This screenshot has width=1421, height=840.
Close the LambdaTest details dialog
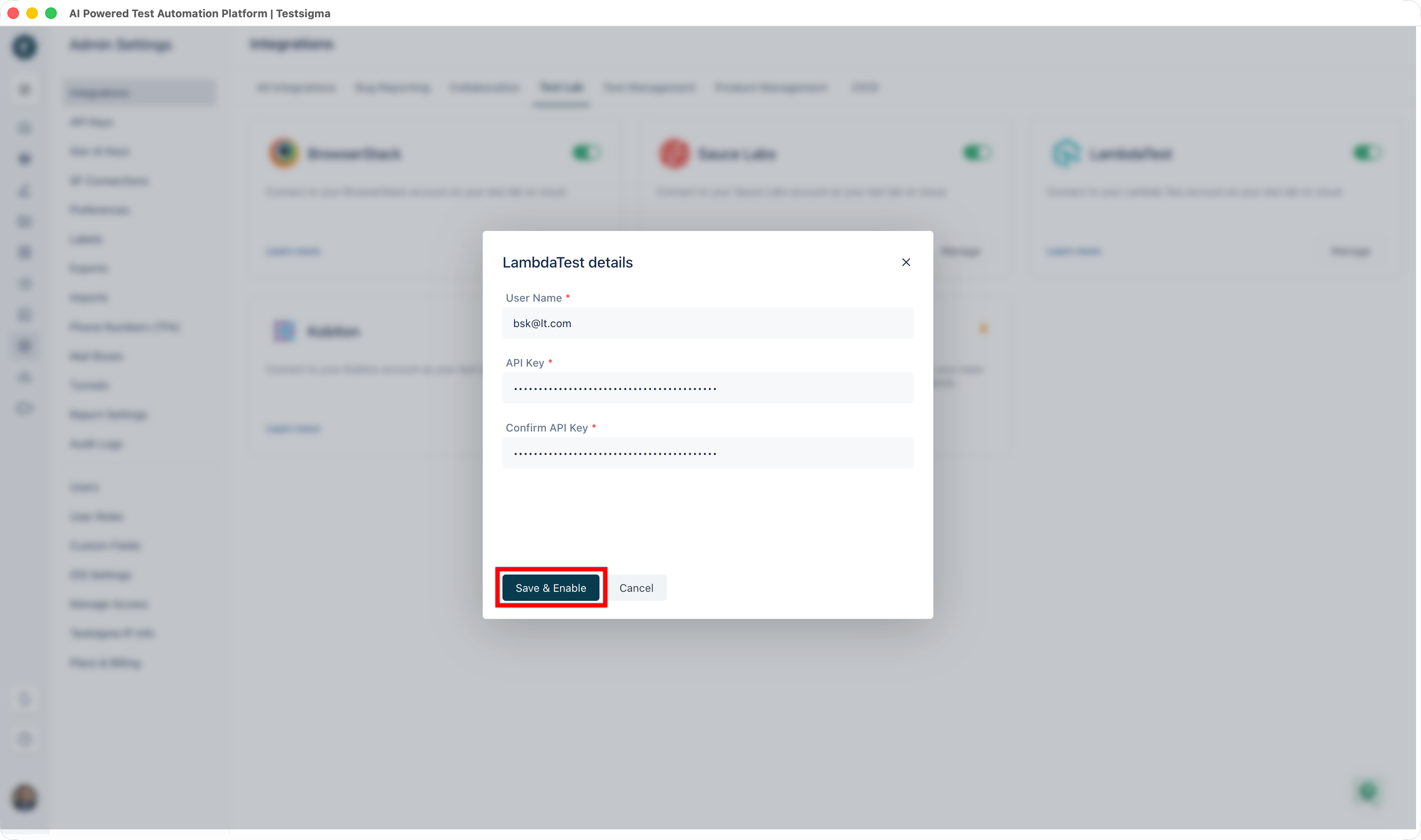906,262
